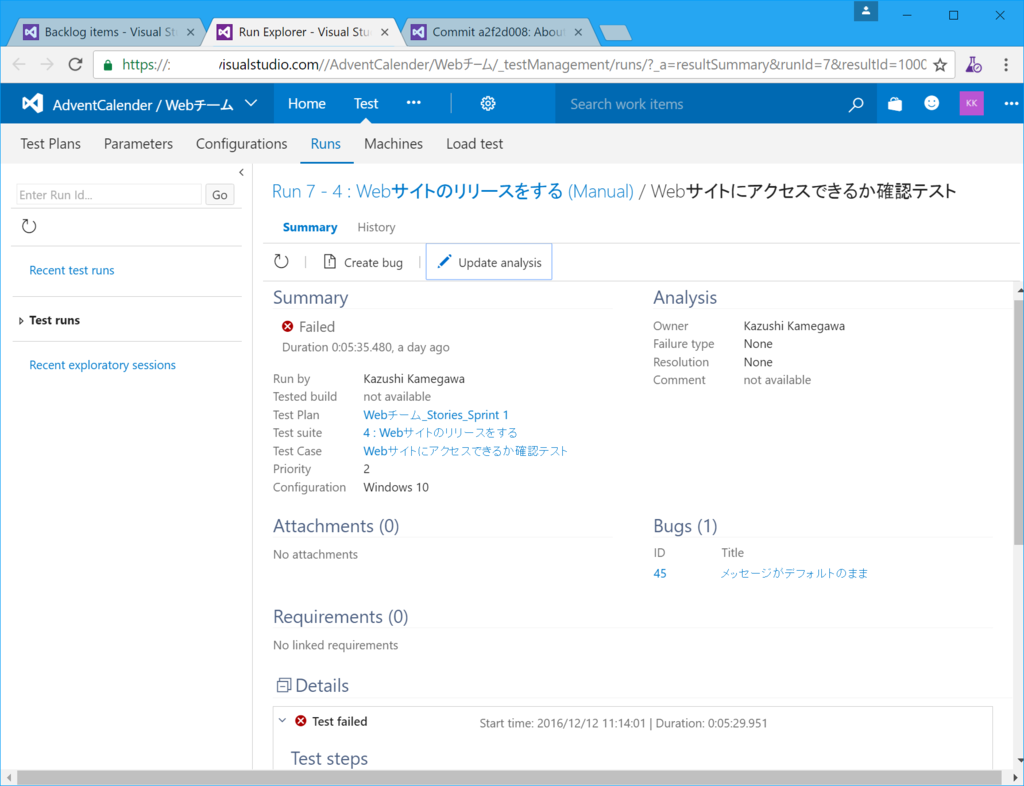The height and width of the screenshot is (786, 1024).
Task: Open Recent exploratory sessions link
Action: 103,365
